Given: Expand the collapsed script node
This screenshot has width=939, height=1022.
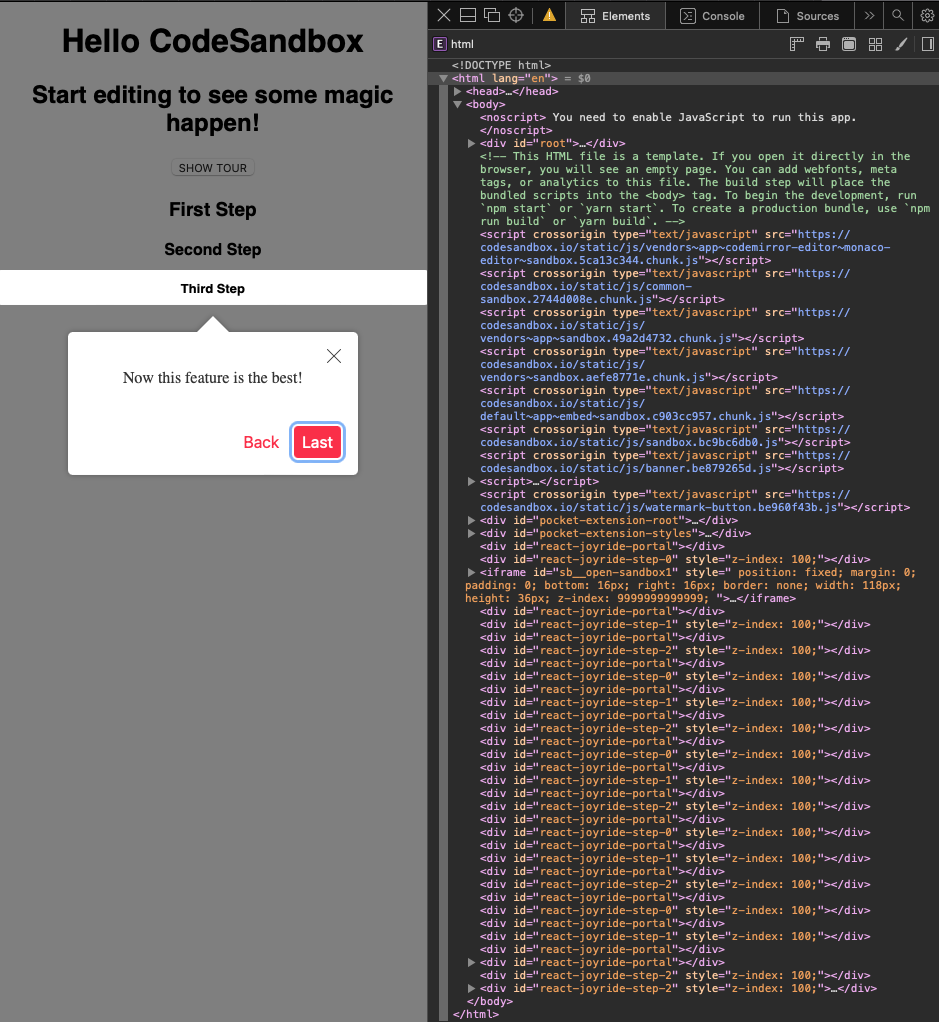Looking at the screenshot, I should pos(472,482).
